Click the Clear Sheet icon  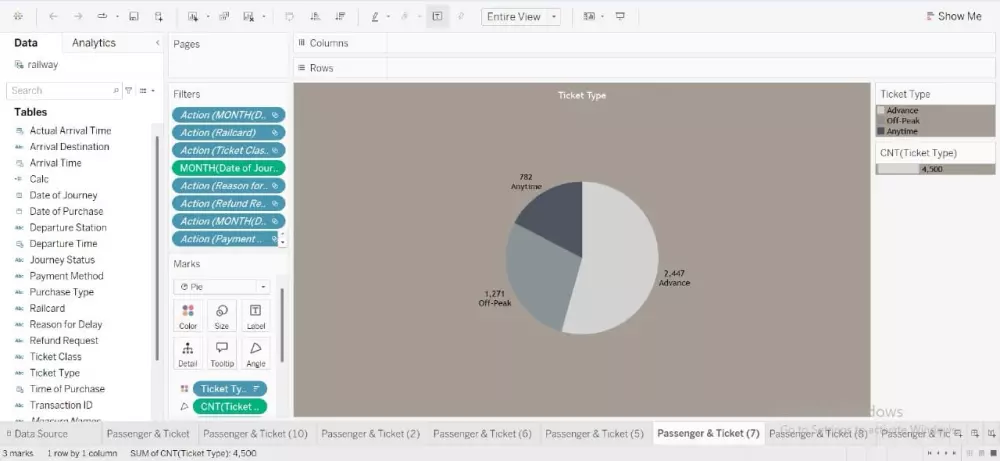click(249, 17)
